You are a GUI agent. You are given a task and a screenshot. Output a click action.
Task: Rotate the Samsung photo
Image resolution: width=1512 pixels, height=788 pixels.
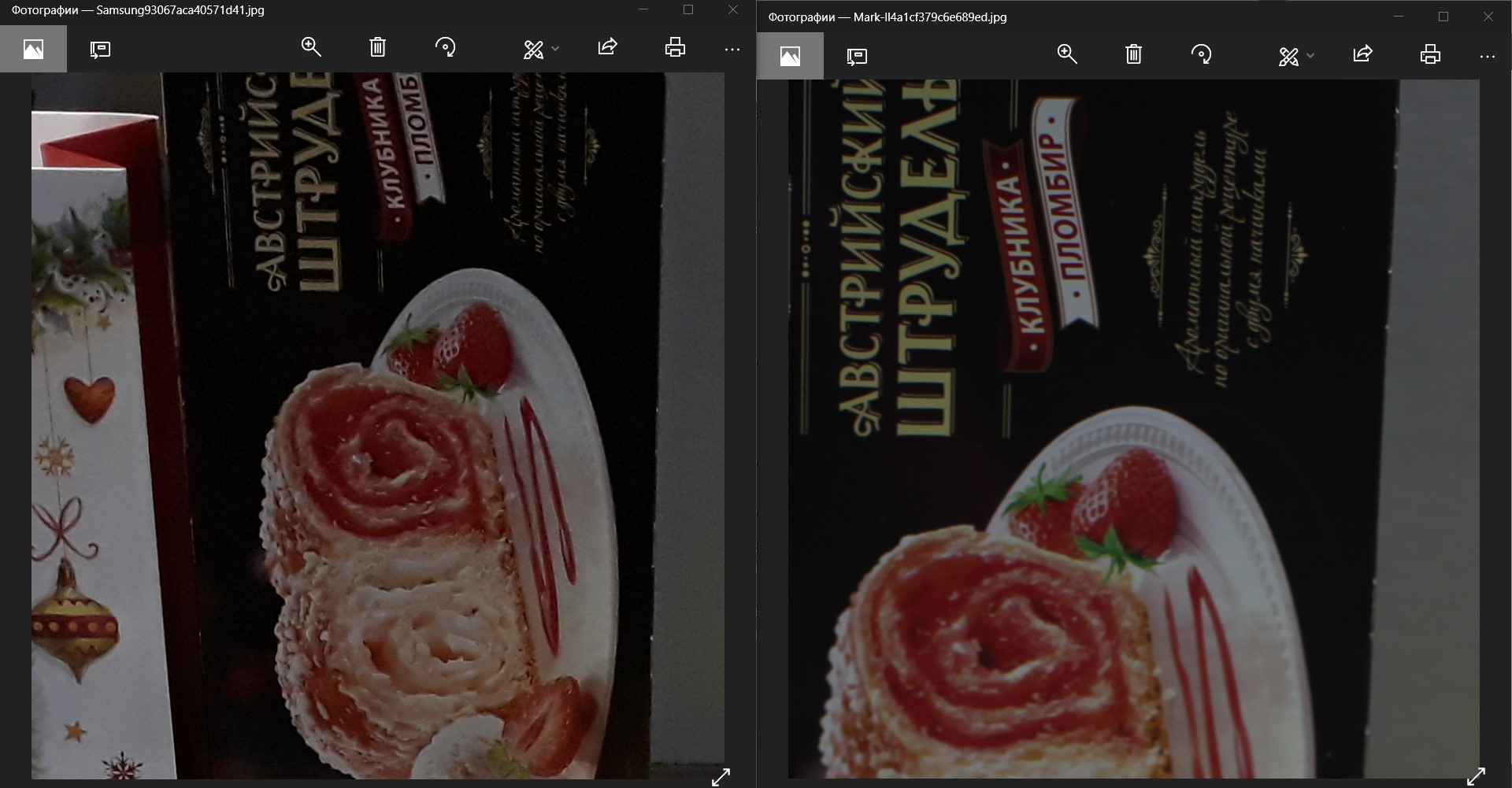point(445,47)
